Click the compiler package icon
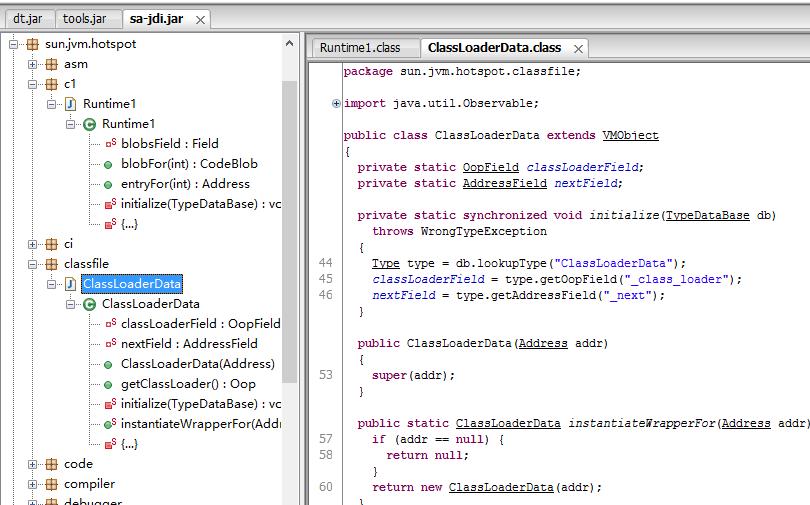The image size is (810, 505). [x=51, y=484]
